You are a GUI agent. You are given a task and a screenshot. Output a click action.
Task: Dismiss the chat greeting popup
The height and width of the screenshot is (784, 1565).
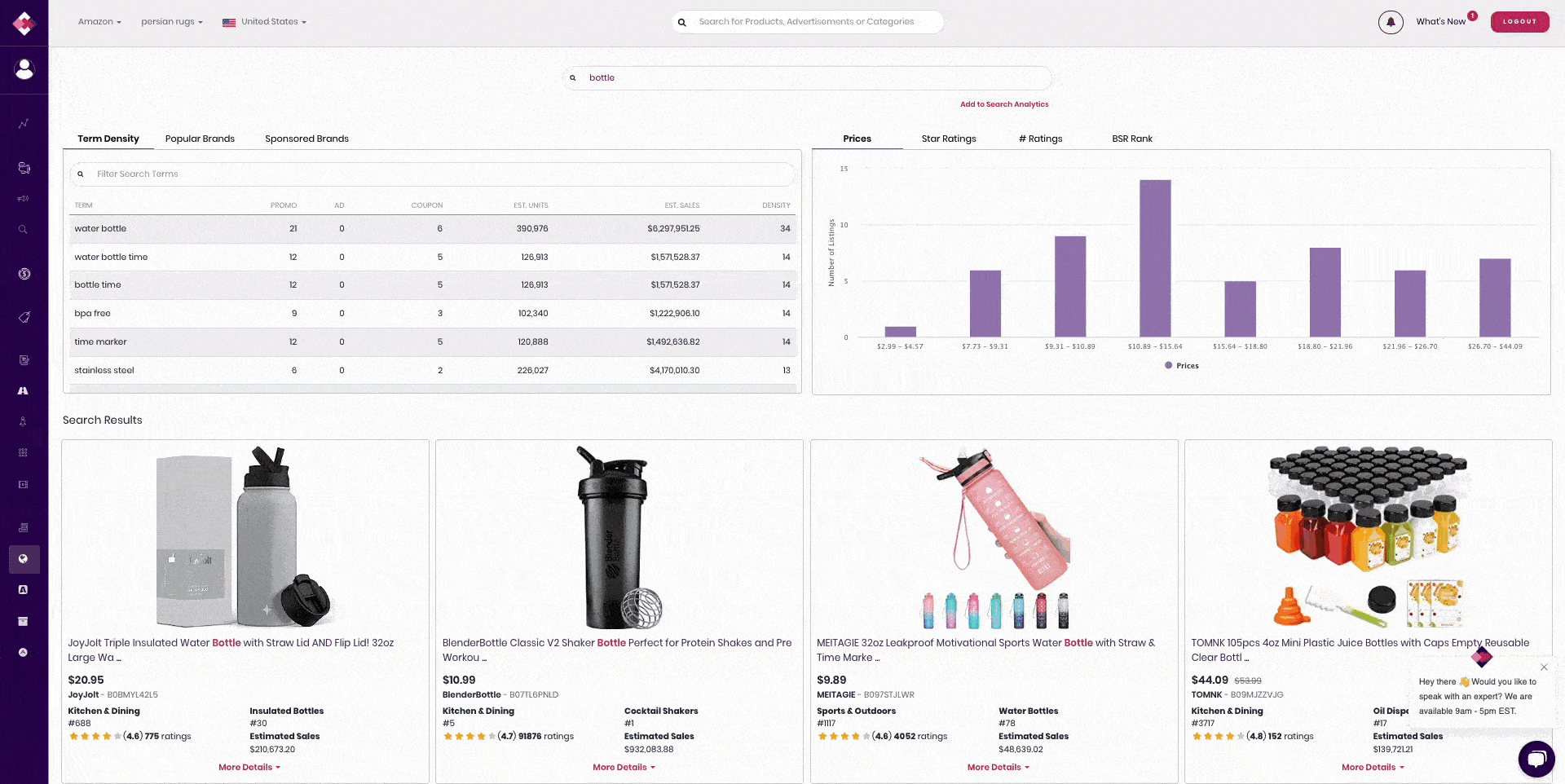[x=1544, y=667]
